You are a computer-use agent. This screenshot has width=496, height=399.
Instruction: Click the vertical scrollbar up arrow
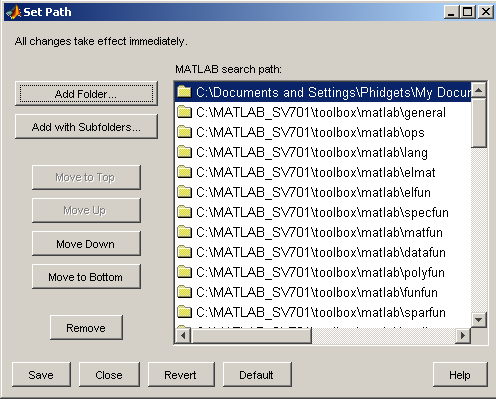tap(479, 90)
